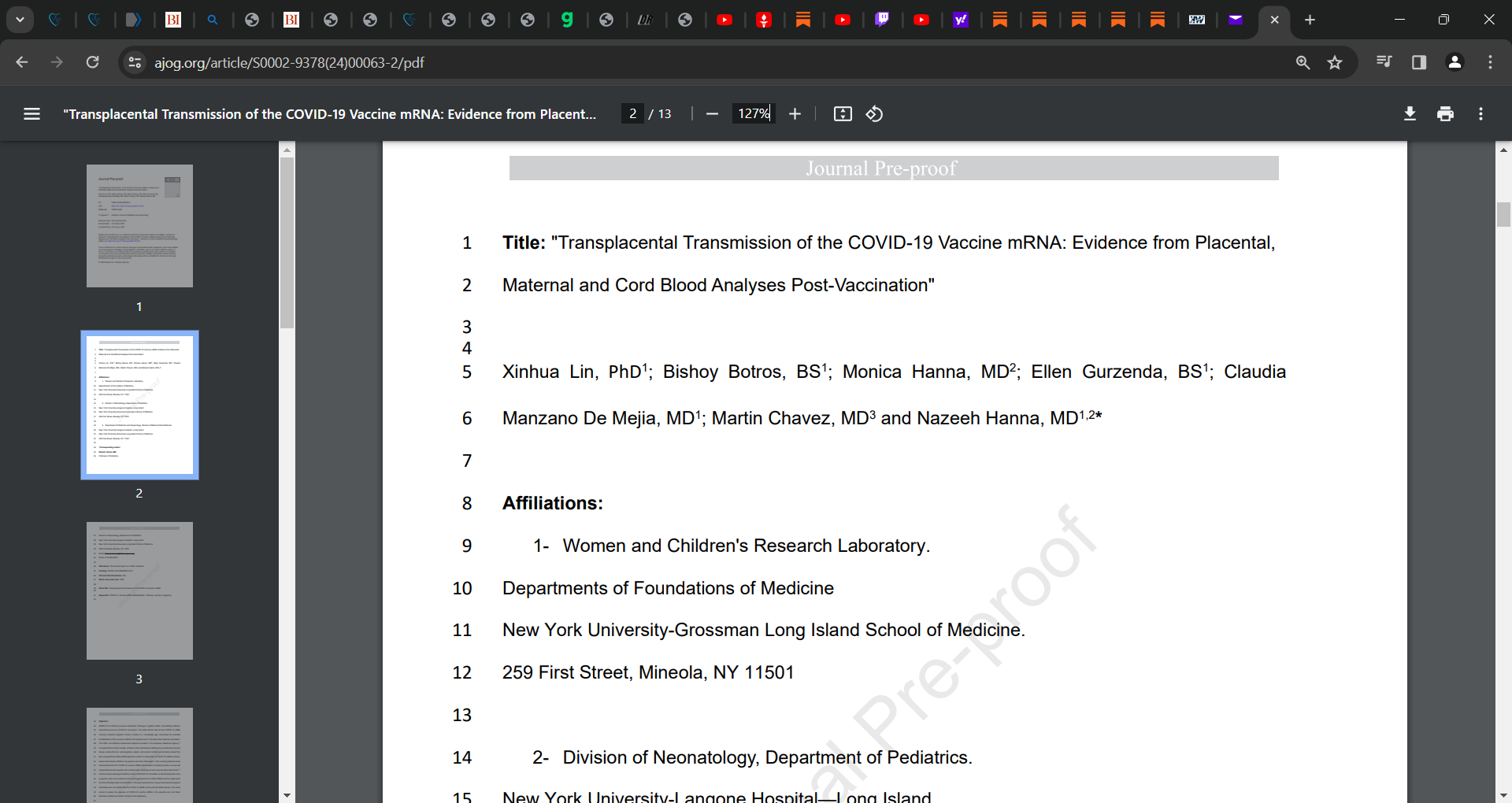Go back to the previous page
This screenshot has width=1512, height=803.
coord(22,62)
